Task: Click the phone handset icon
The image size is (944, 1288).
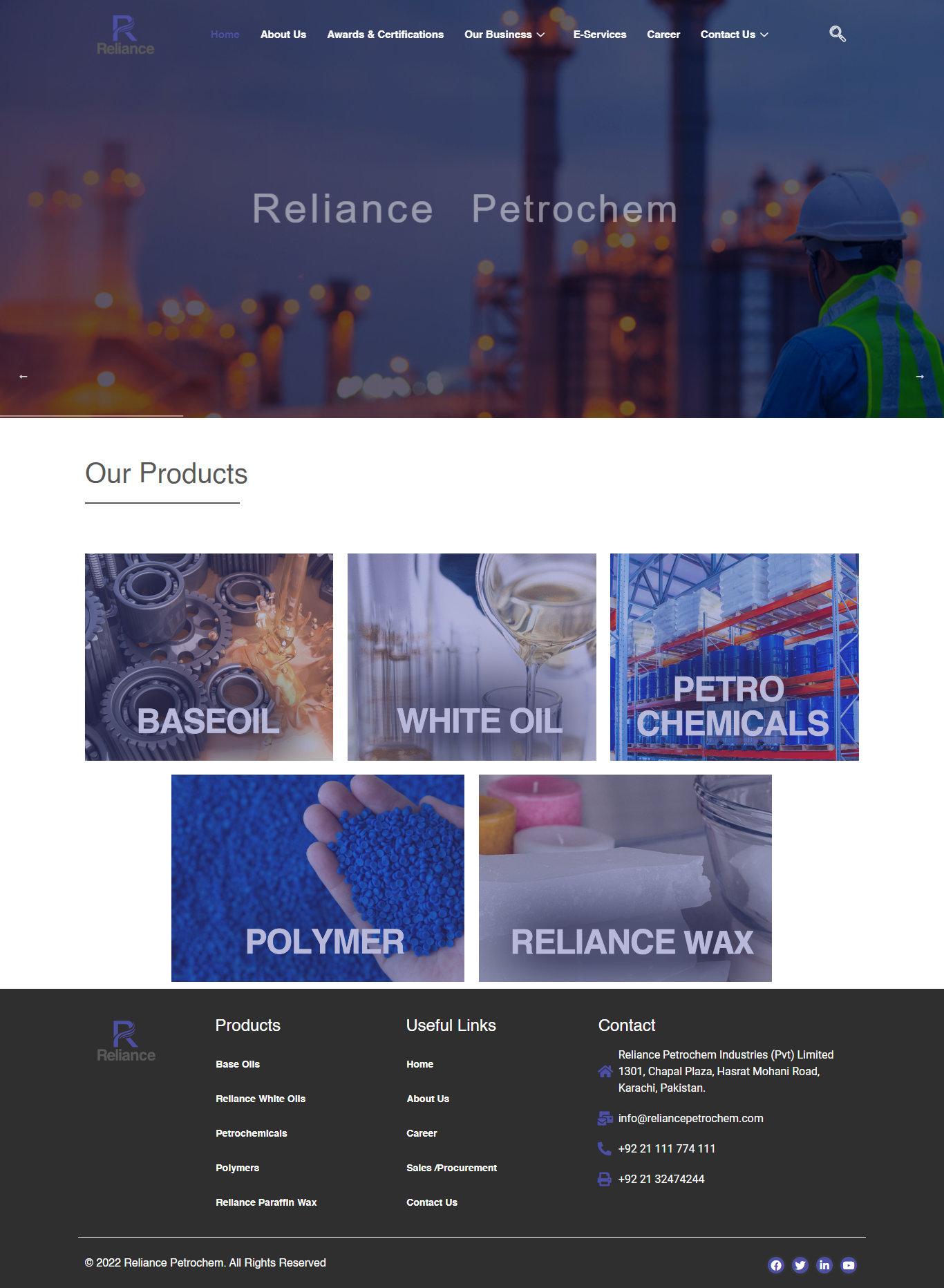Action: (x=605, y=1148)
